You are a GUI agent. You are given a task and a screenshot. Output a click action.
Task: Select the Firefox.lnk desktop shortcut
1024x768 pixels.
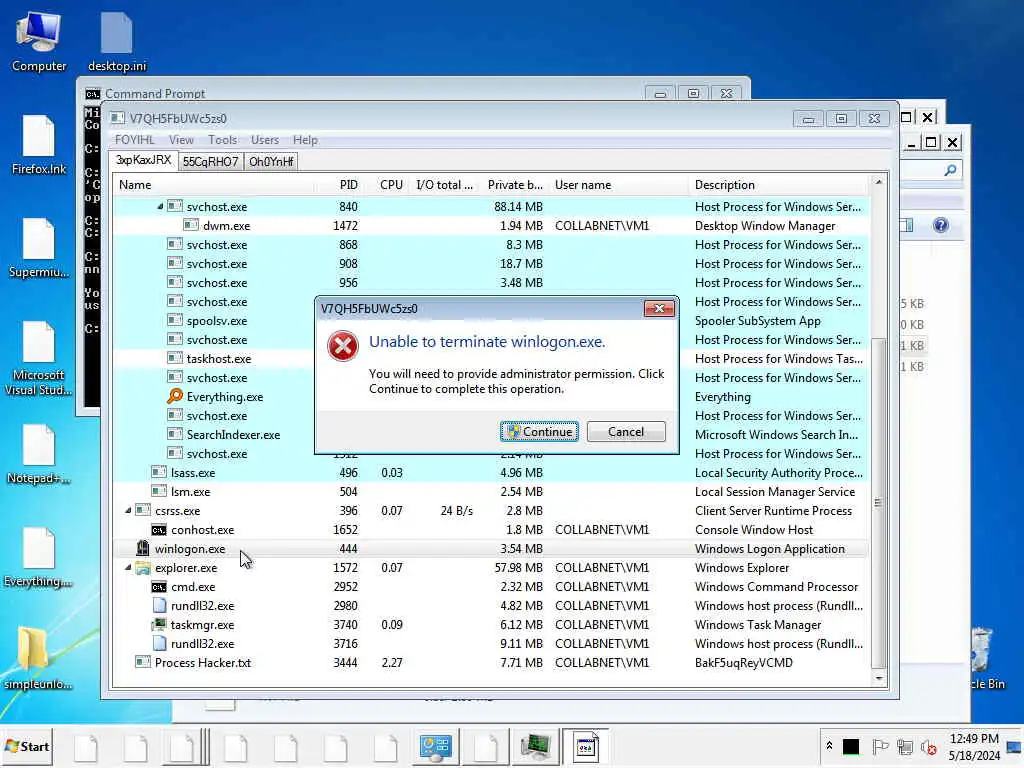[39, 145]
